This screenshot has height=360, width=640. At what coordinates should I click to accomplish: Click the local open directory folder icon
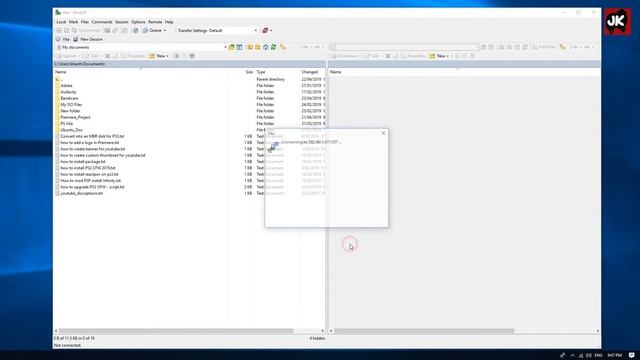[x=231, y=47]
